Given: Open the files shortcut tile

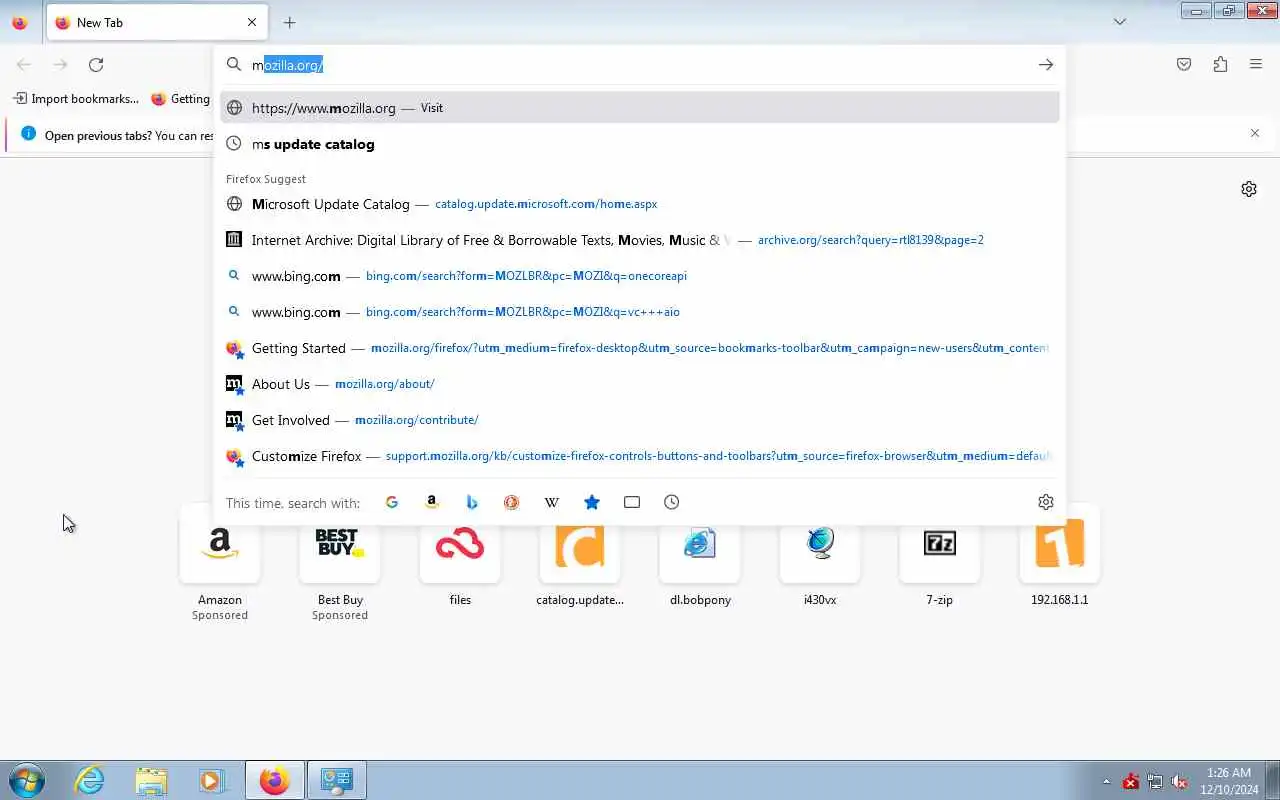Looking at the screenshot, I should [x=460, y=556].
